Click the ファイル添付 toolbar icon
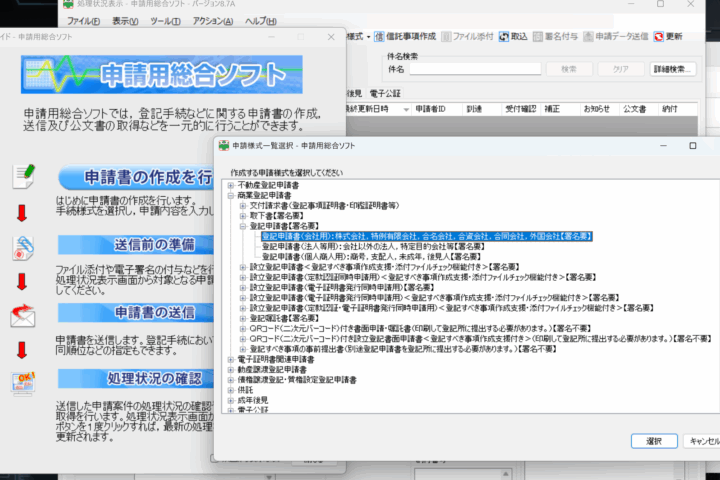The height and width of the screenshot is (480, 720). click(446, 36)
